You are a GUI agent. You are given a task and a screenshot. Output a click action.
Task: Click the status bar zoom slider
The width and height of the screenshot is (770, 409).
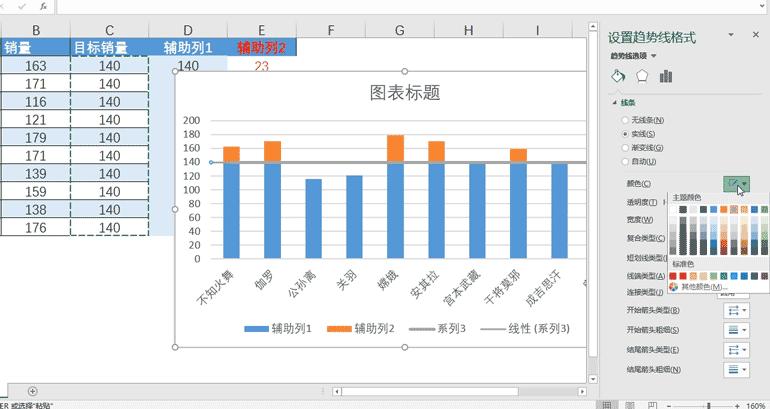708,406
